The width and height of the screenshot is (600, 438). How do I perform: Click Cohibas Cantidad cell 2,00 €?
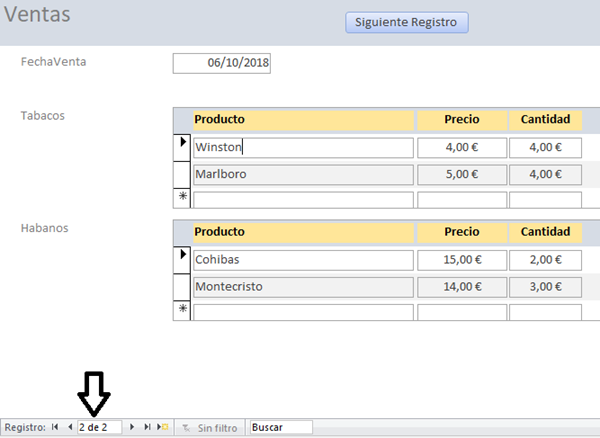[x=545, y=260]
